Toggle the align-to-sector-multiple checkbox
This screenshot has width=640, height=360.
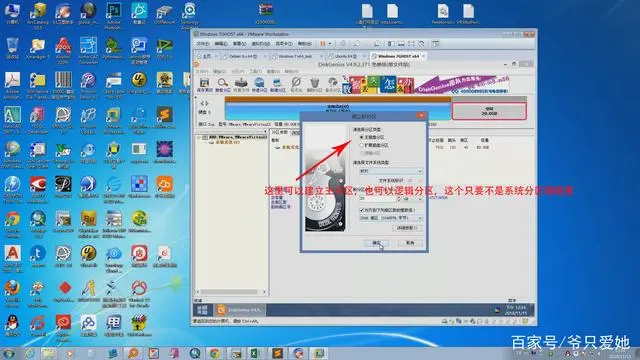(362, 210)
